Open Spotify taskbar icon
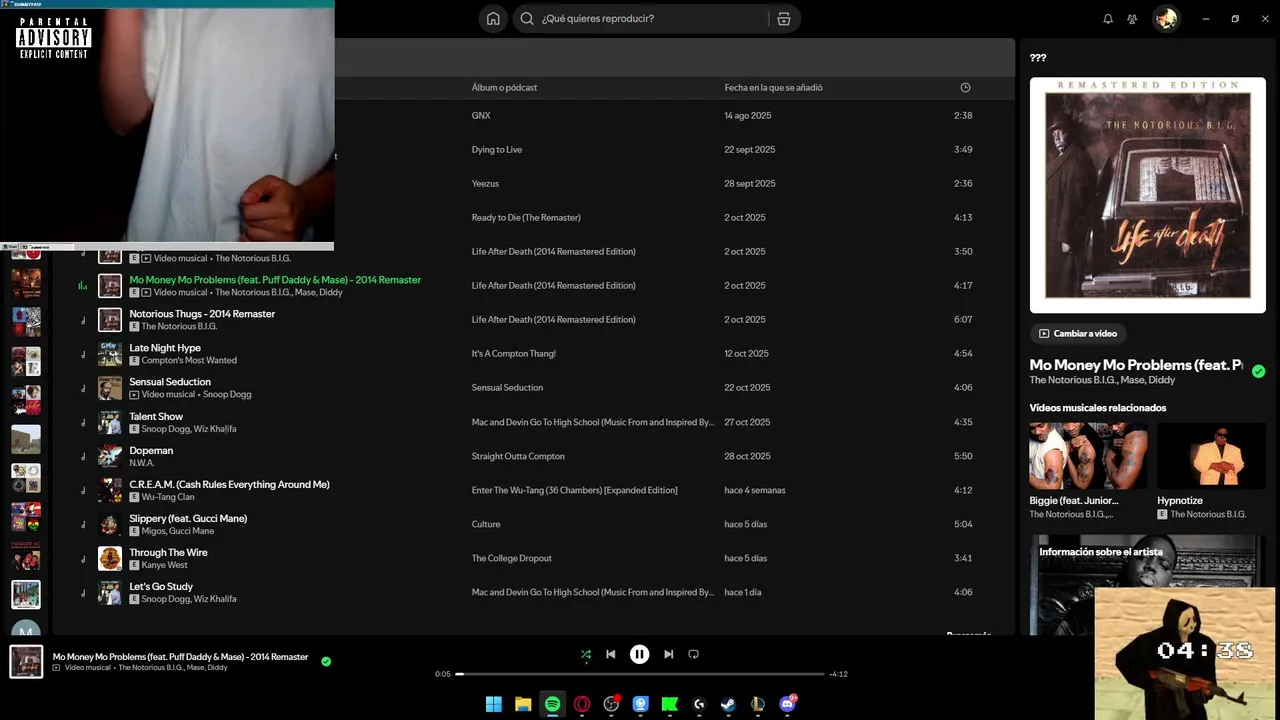The image size is (1280, 720). [x=552, y=704]
